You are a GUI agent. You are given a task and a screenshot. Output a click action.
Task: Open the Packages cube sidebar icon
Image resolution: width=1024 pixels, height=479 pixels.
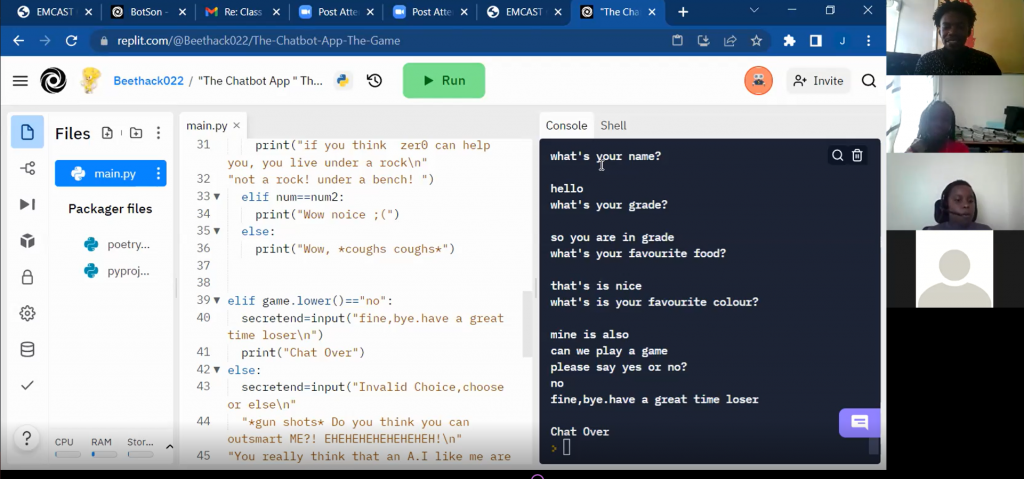[27, 241]
